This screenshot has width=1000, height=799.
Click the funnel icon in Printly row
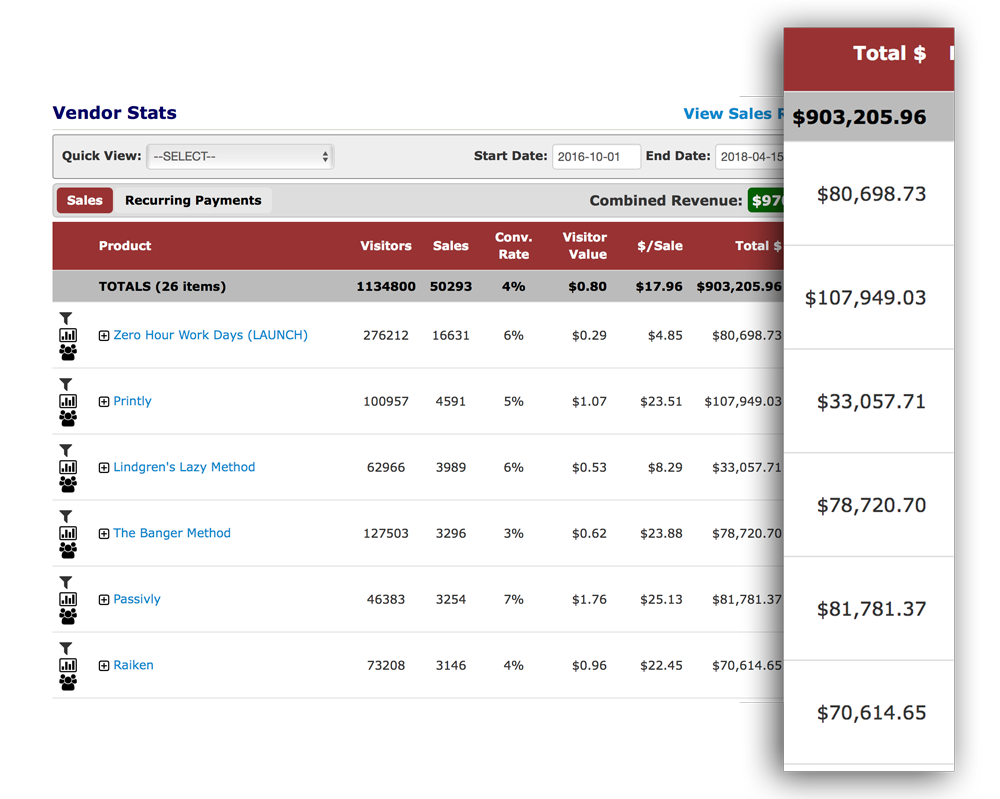(66, 385)
